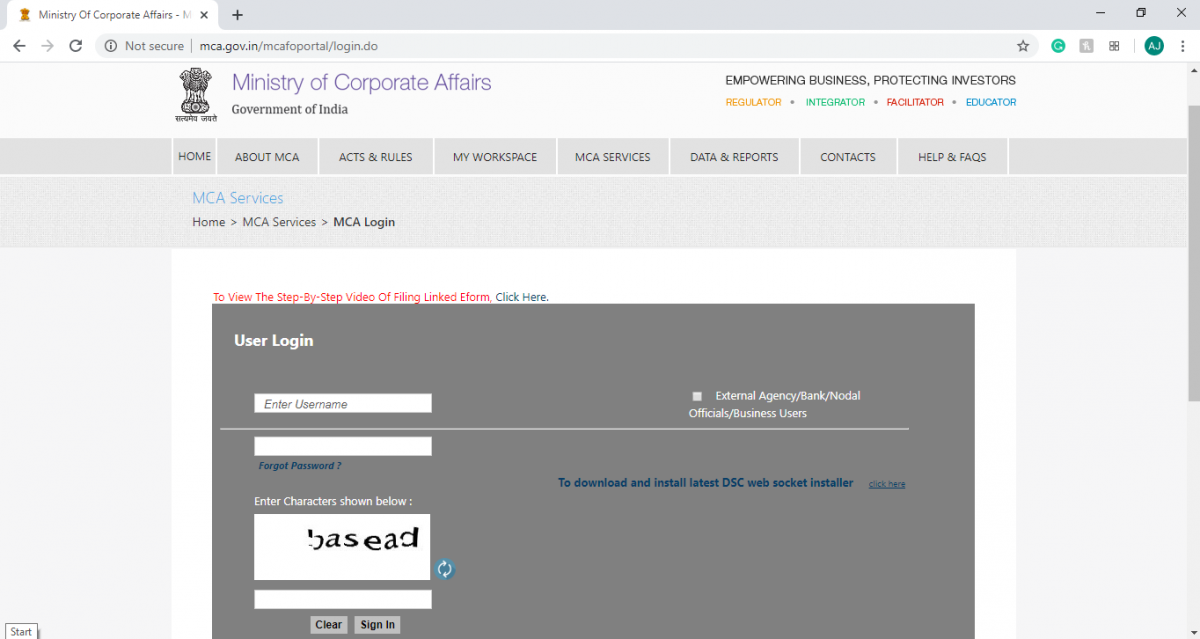Open the AJ profile avatar
The image size is (1200, 639).
coord(1154,45)
